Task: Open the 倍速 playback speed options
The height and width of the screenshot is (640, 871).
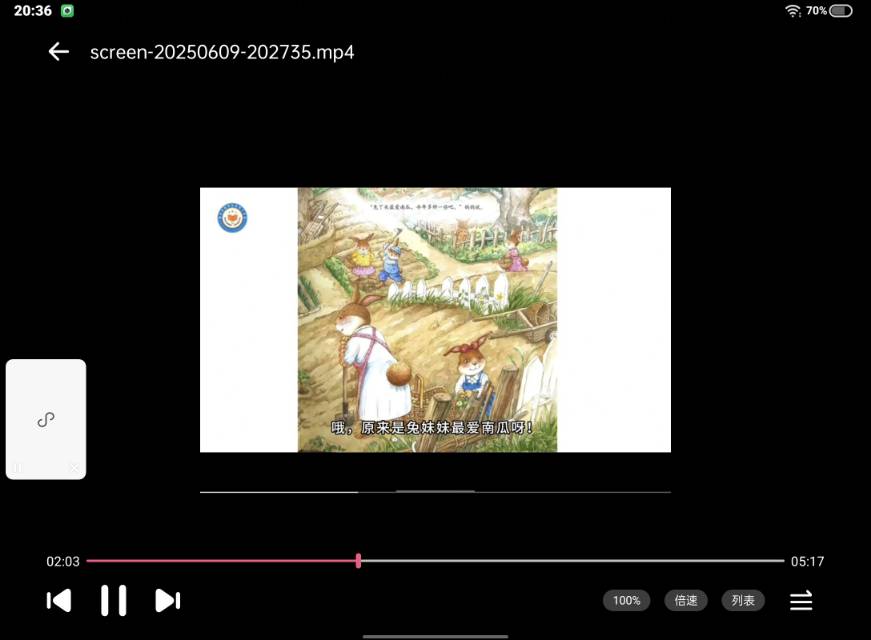Action: (686, 601)
